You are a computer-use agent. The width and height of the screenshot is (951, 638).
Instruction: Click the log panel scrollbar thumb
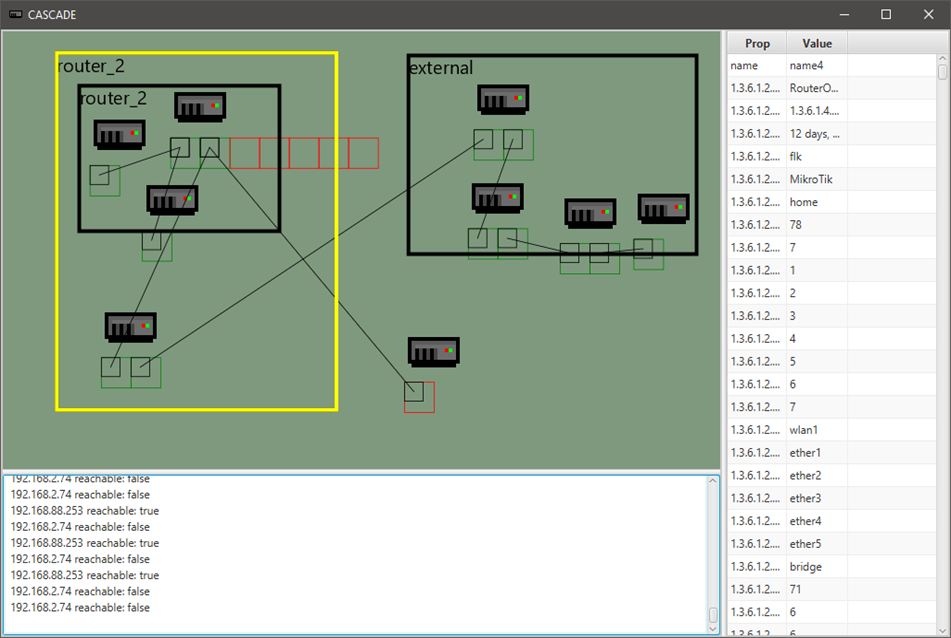(713, 614)
